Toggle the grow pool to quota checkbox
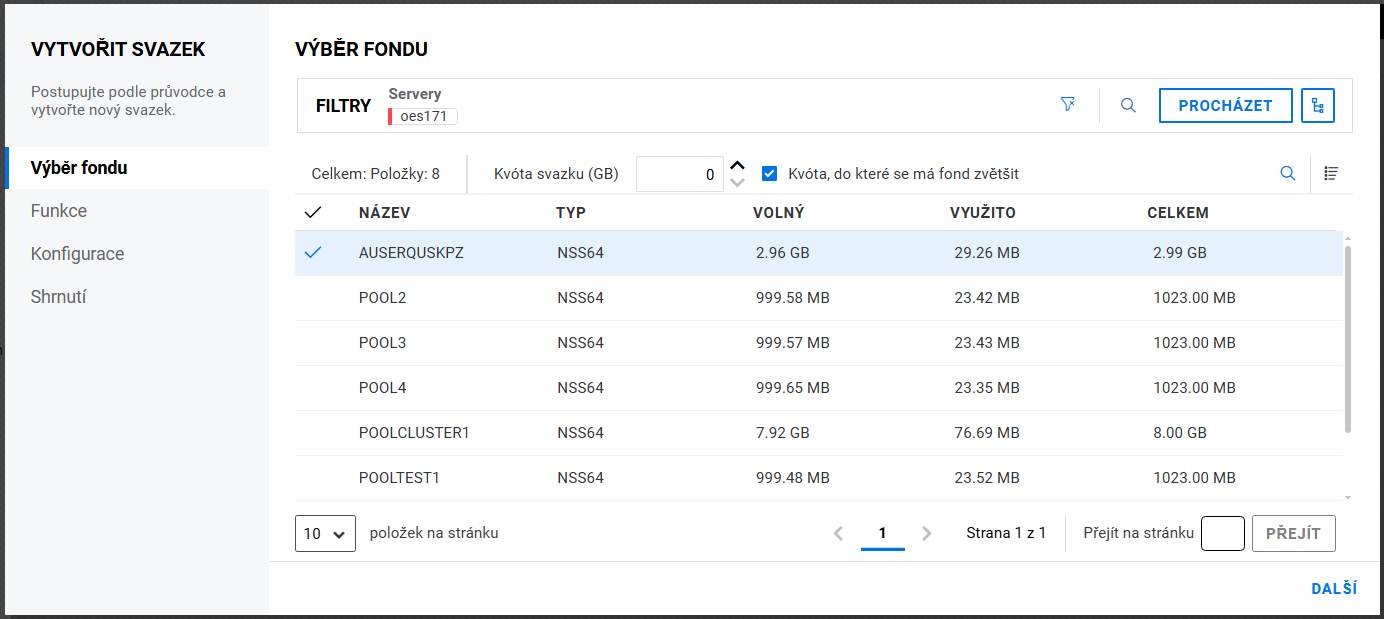The image size is (1384, 619). (x=769, y=174)
